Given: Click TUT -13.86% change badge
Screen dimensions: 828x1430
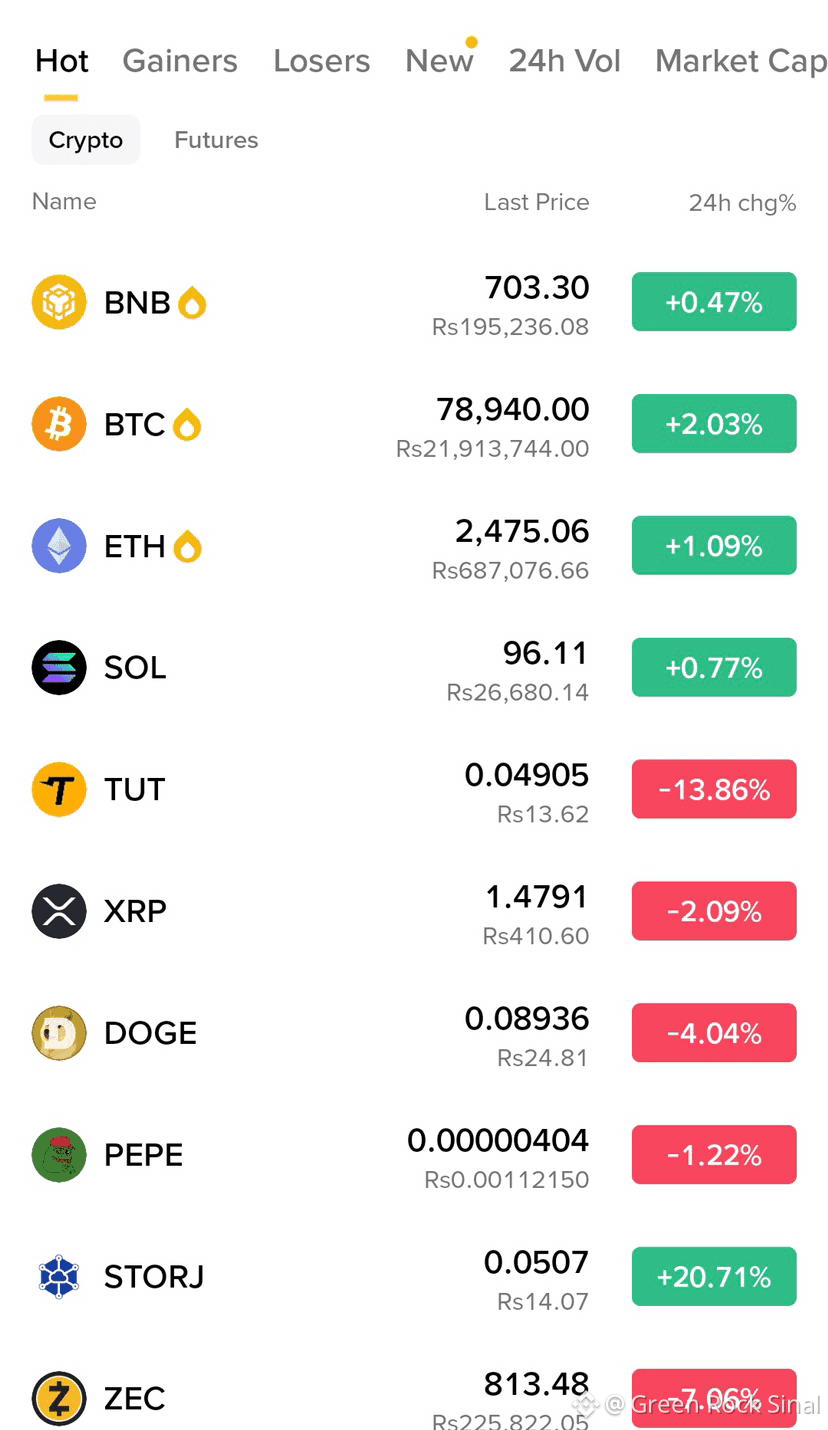Looking at the screenshot, I should (x=714, y=790).
